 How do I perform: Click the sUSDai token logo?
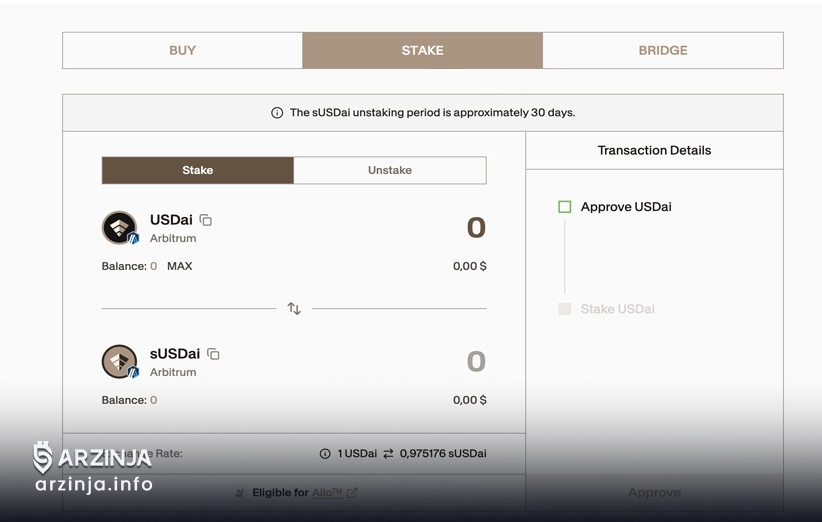click(x=119, y=362)
